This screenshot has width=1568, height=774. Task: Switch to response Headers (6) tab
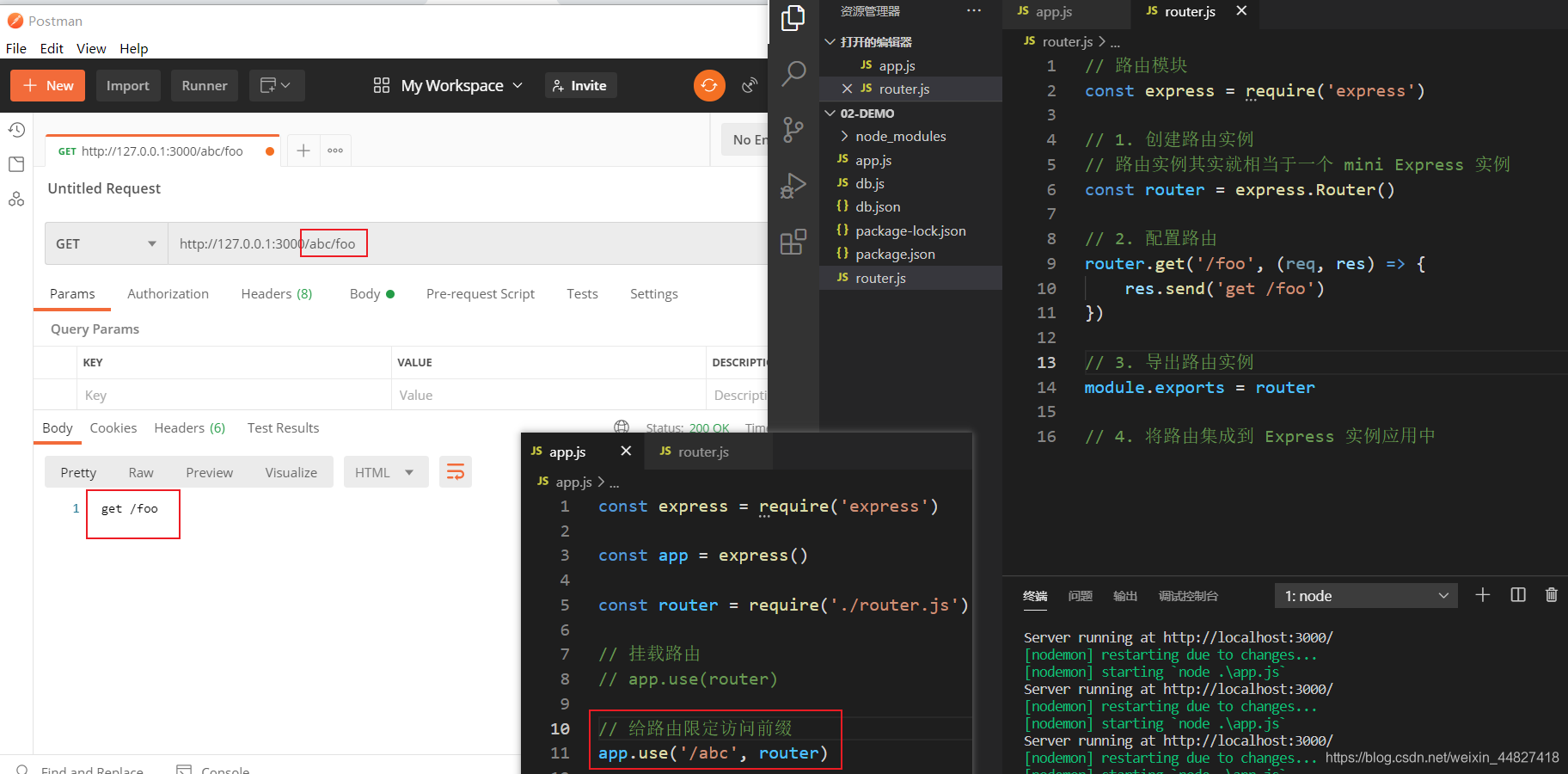(x=190, y=427)
